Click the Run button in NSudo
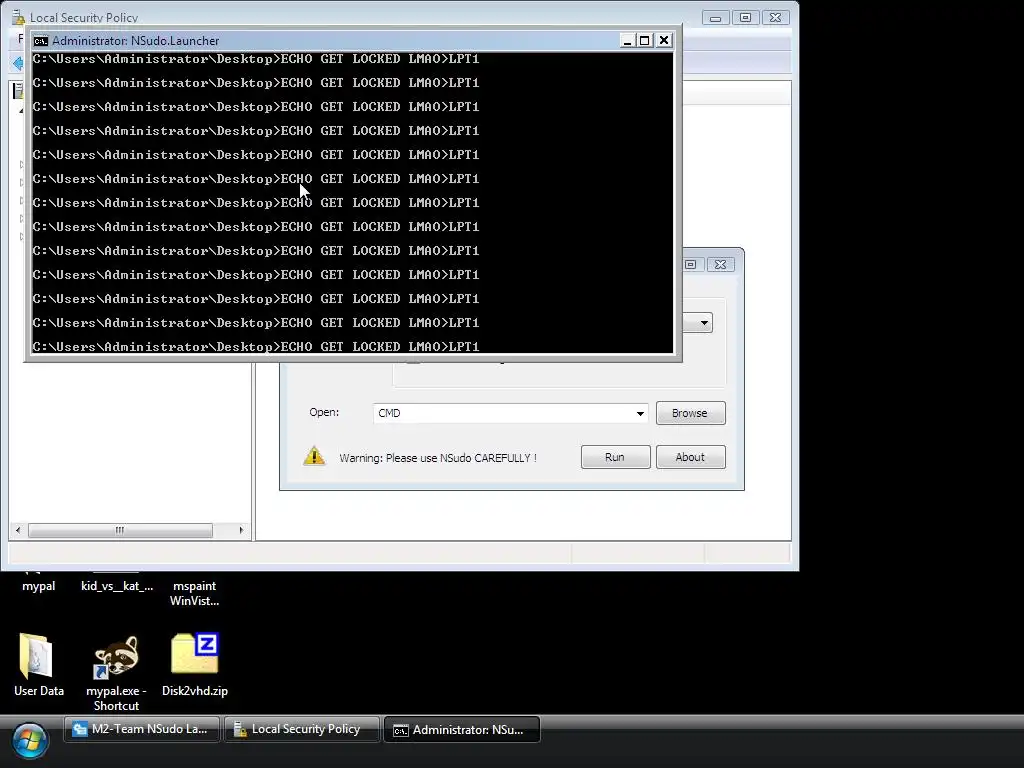The width and height of the screenshot is (1024, 768). [615, 457]
